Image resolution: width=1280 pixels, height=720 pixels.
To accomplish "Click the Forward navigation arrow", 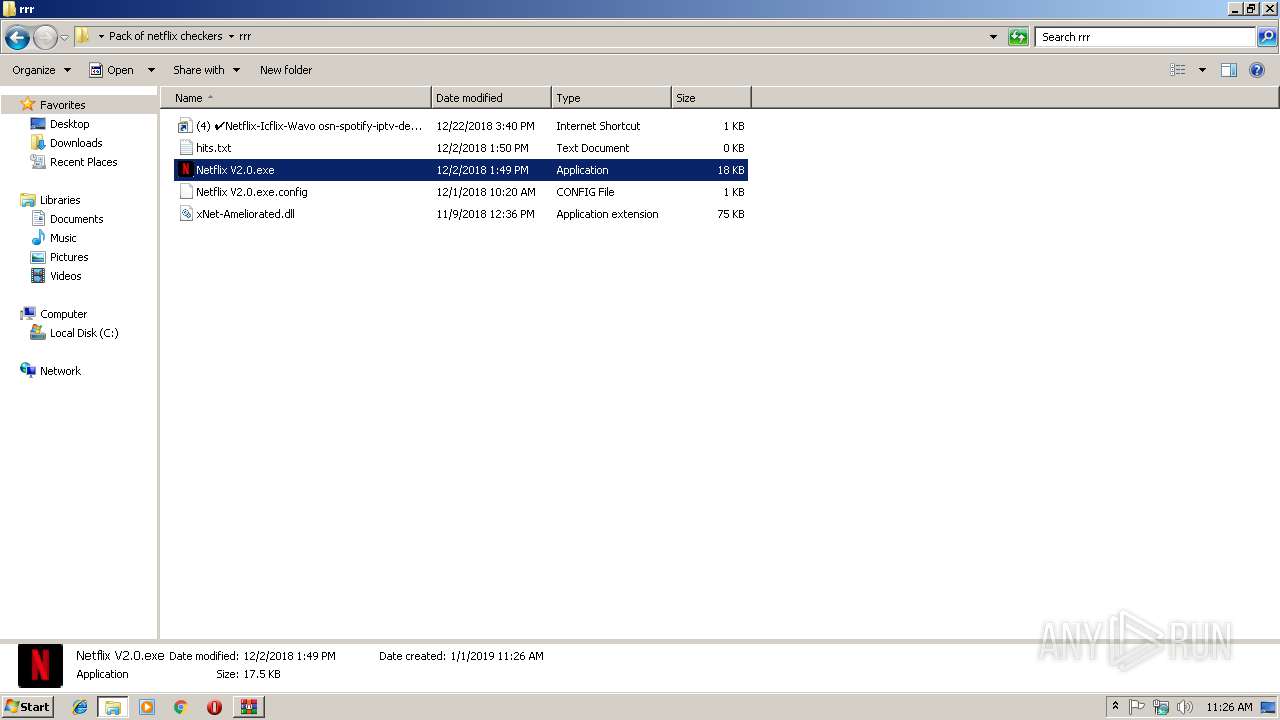I will (x=45, y=38).
